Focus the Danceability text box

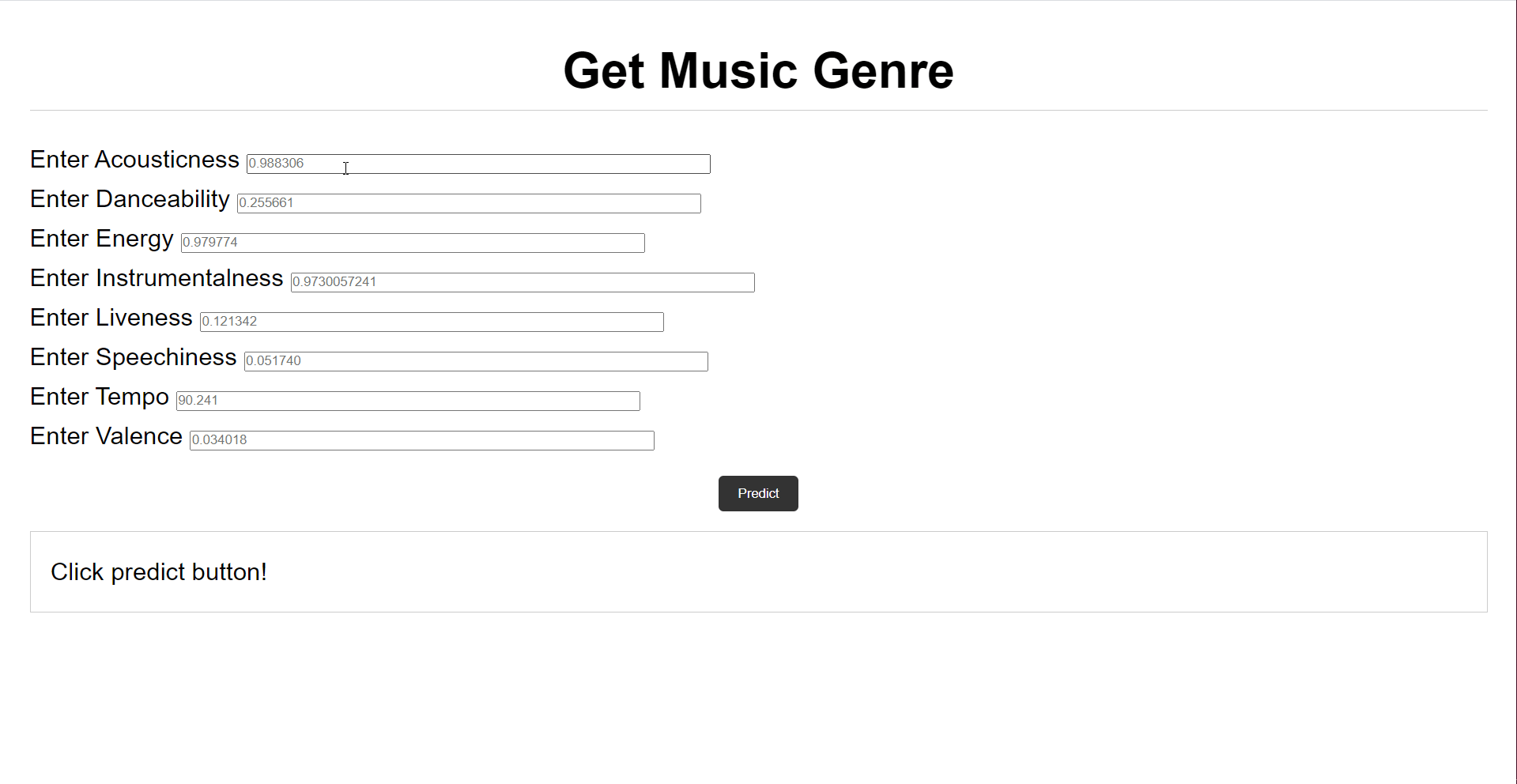coord(469,203)
